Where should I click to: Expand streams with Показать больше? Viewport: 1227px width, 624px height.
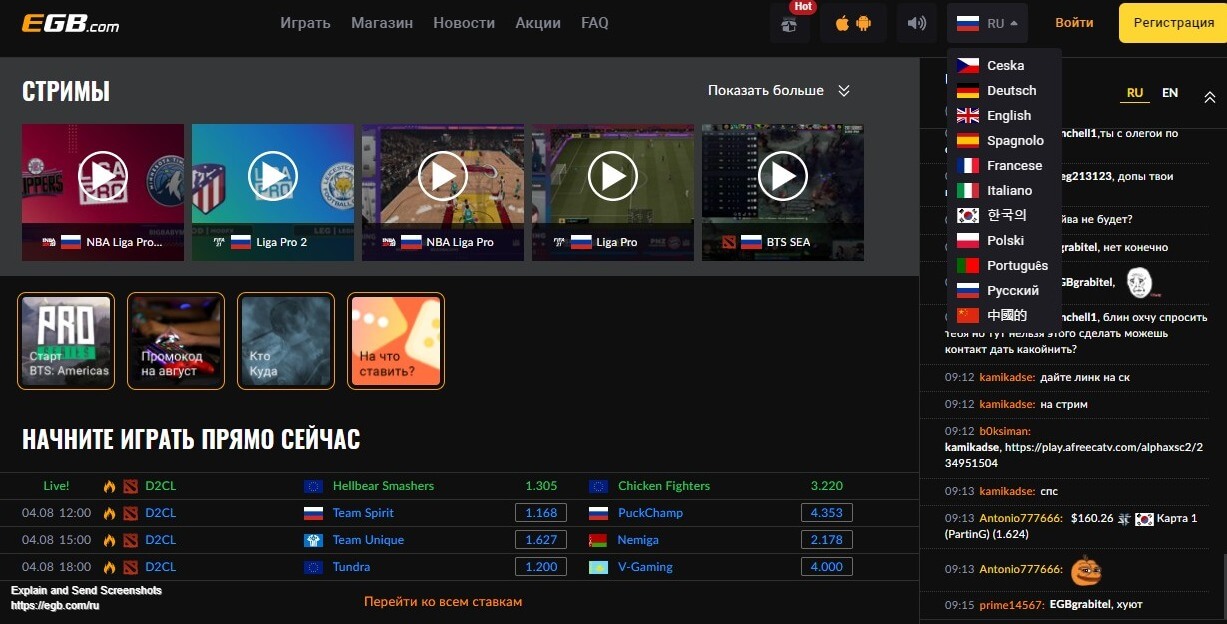779,90
